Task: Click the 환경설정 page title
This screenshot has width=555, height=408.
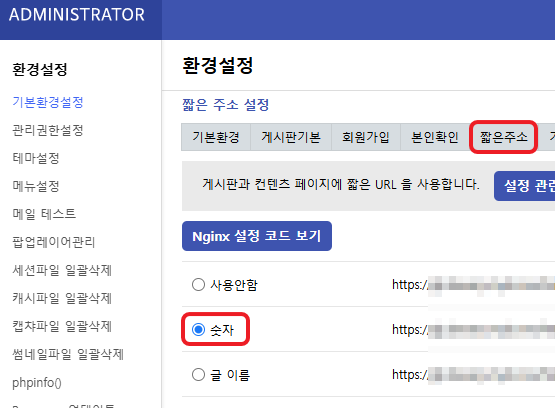Action: tap(218, 65)
